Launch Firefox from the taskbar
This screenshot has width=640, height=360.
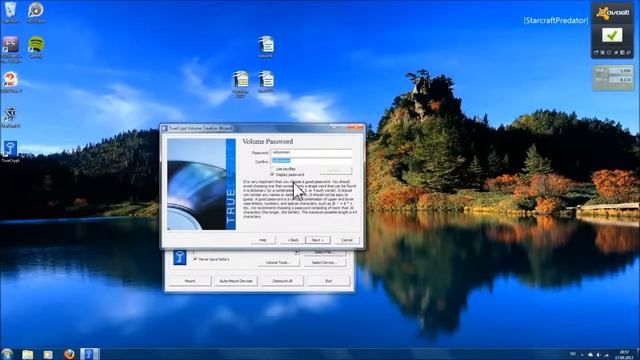coord(69,354)
